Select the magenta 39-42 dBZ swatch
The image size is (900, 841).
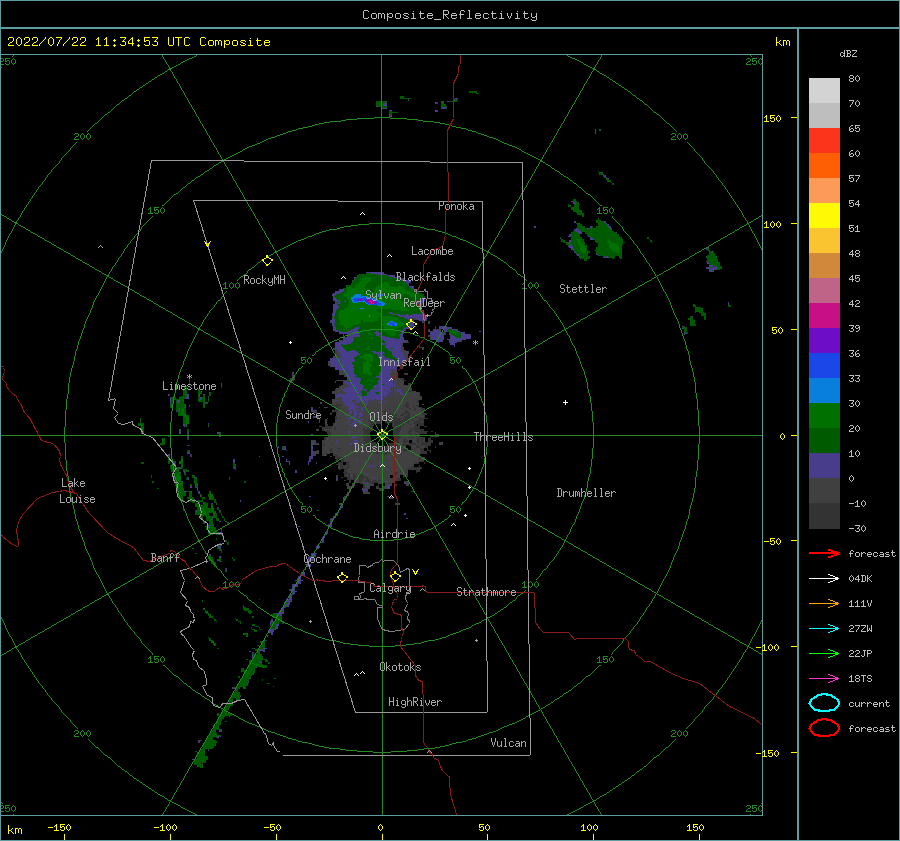pos(824,315)
